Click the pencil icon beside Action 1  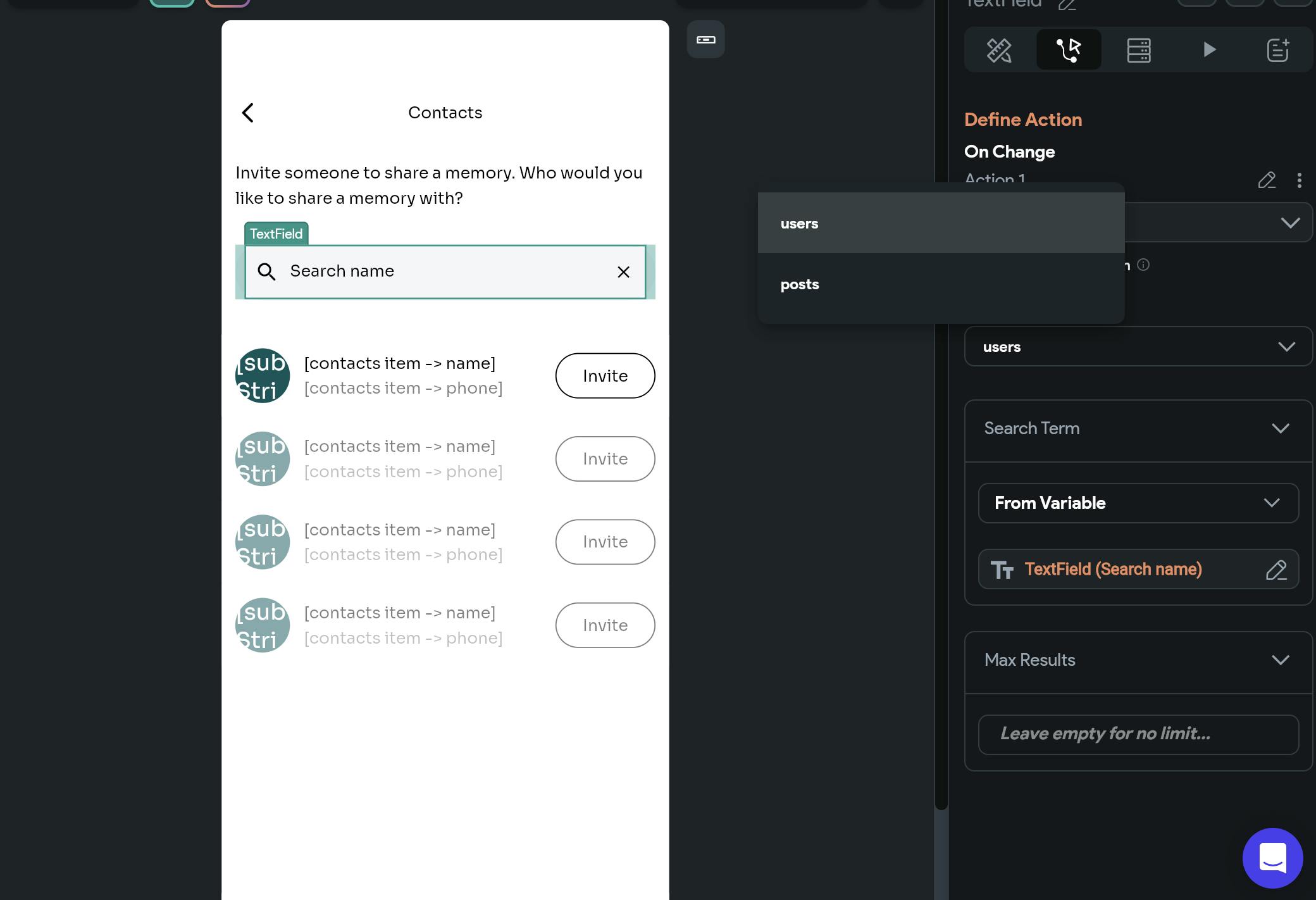tap(1267, 180)
